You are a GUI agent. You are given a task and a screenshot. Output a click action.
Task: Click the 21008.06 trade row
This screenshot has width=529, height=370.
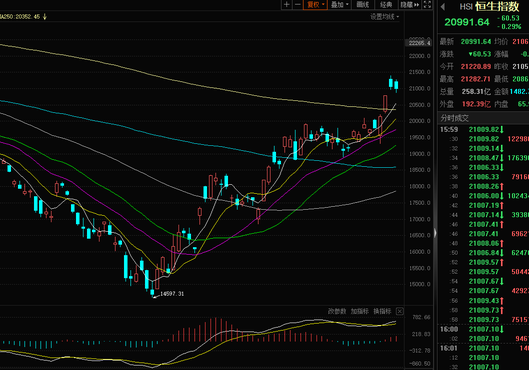pos(483,243)
